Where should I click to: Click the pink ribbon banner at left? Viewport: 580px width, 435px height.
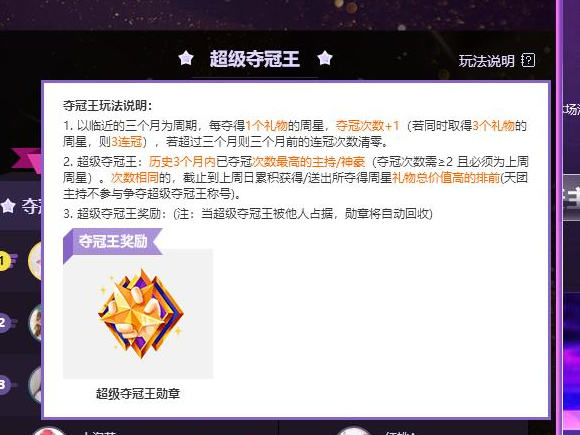(27, 160)
